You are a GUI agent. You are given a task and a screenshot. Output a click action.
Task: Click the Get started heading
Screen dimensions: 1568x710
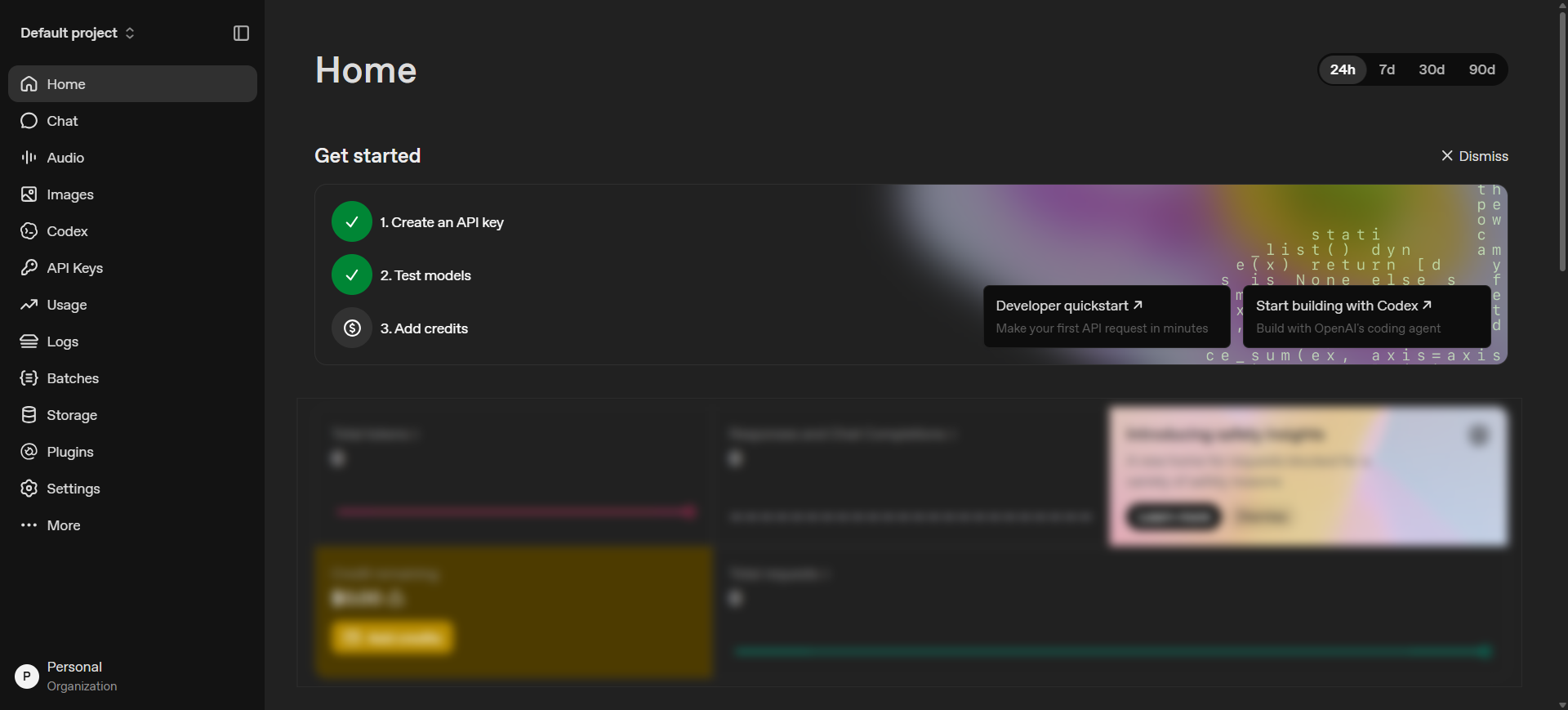click(x=367, y=155)
